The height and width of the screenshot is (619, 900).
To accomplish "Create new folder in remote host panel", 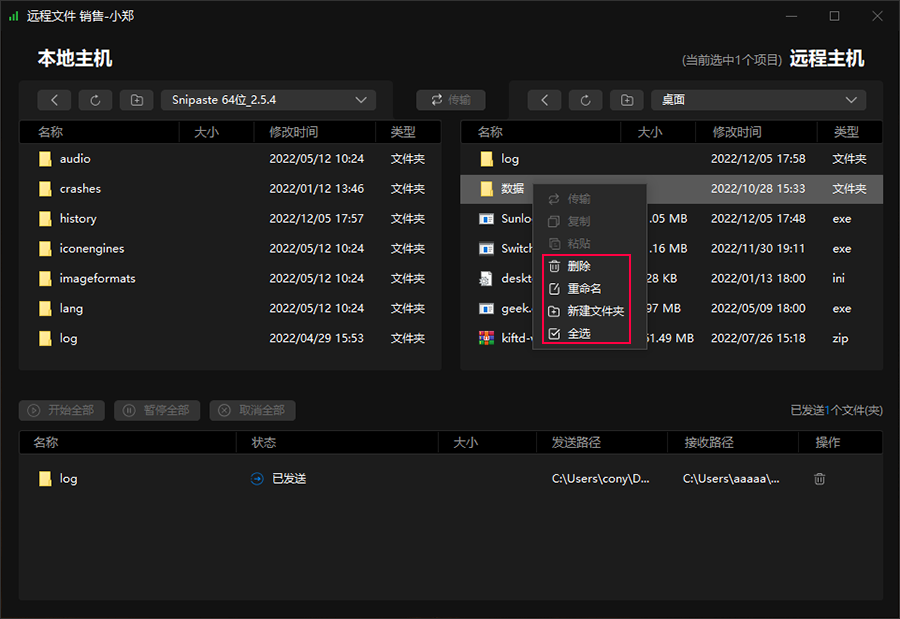I will 626,100.
